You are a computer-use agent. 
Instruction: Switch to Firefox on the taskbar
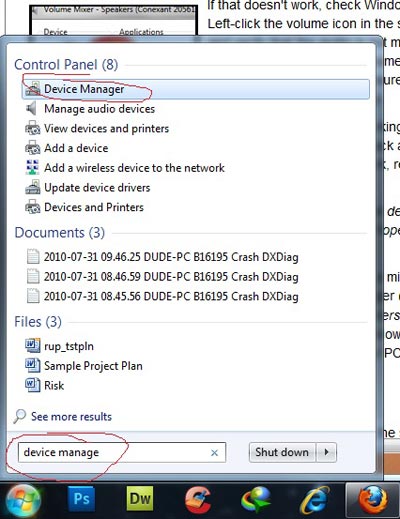tap(373, 499)
